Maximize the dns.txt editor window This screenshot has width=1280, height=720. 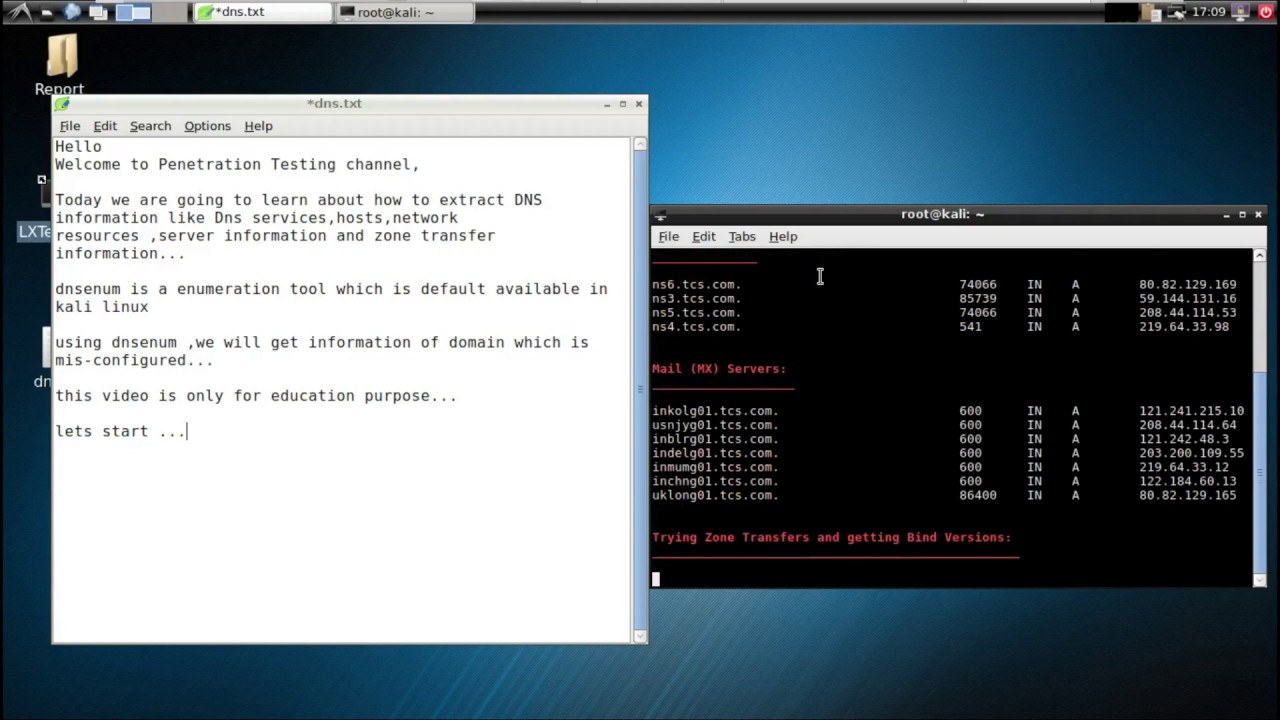click(x=622, y=104)
